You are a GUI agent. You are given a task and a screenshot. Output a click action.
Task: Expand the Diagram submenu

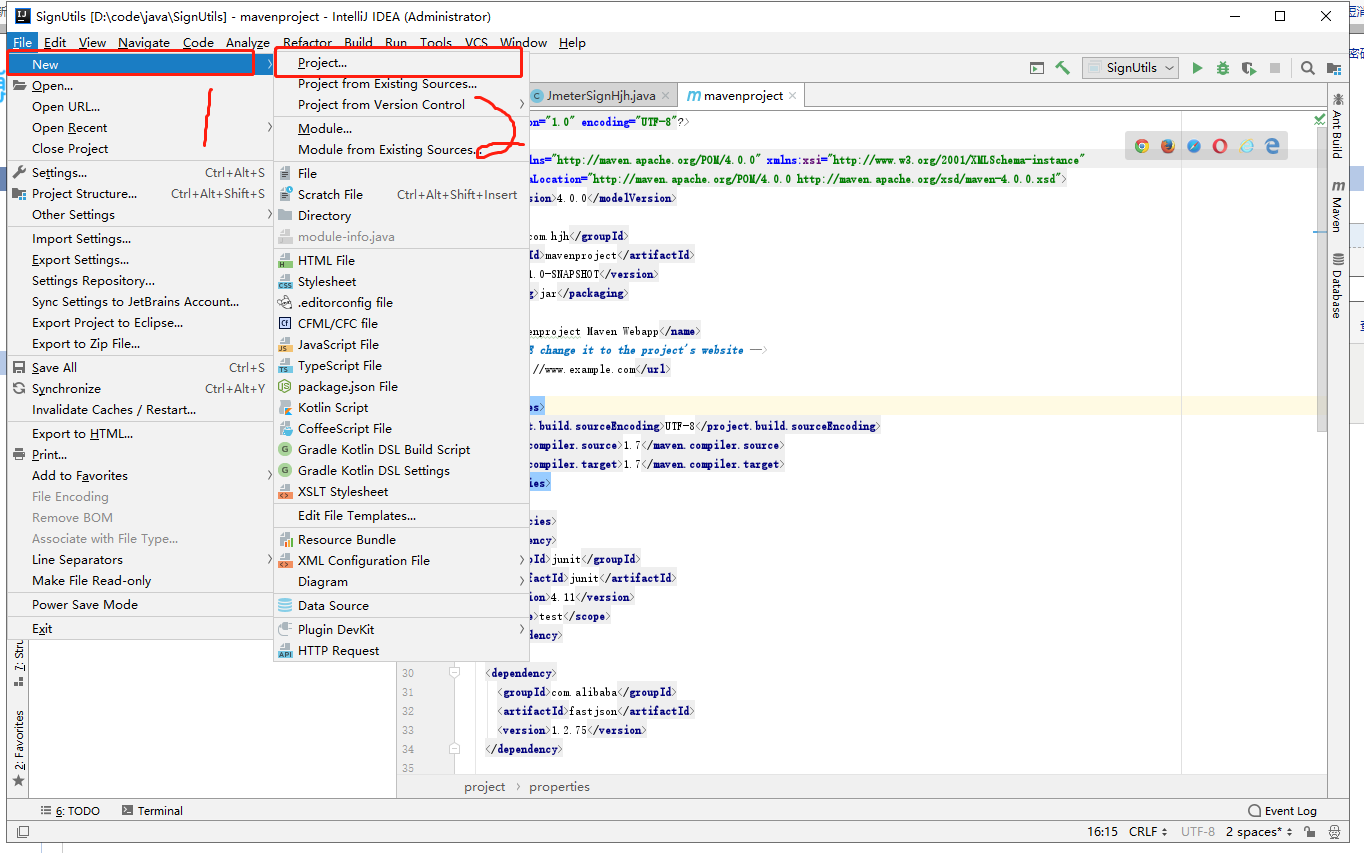pyautogui.click(x=400, y=582)
